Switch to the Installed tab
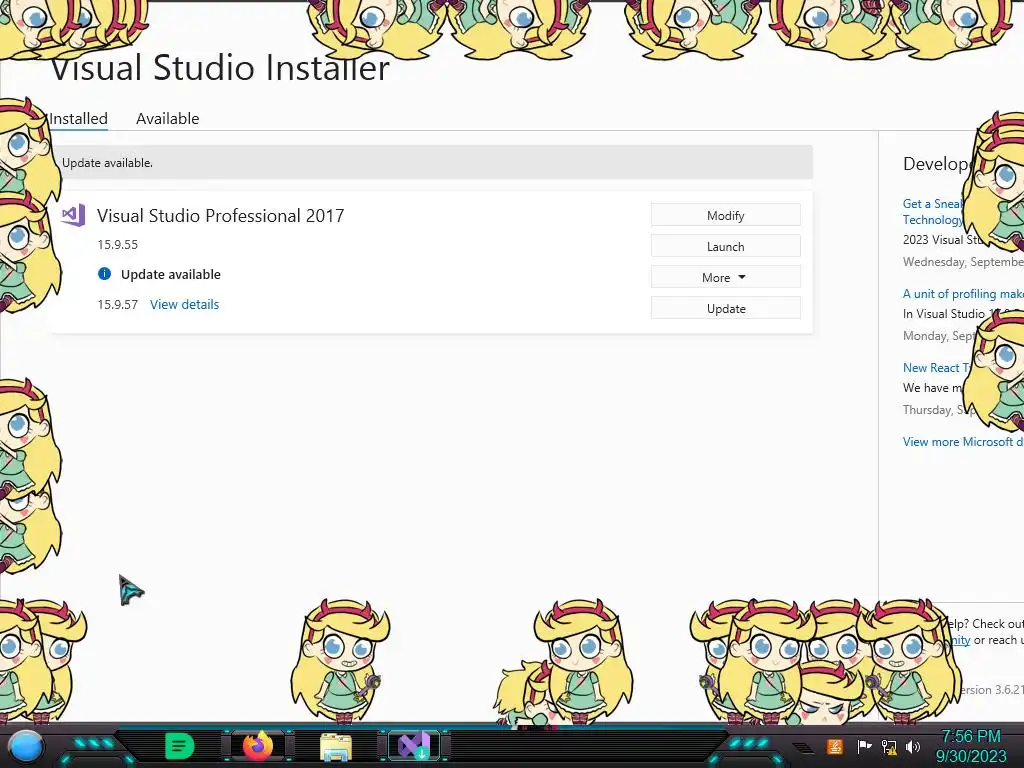Screen dimensions: 1024x768 point(78,119)
